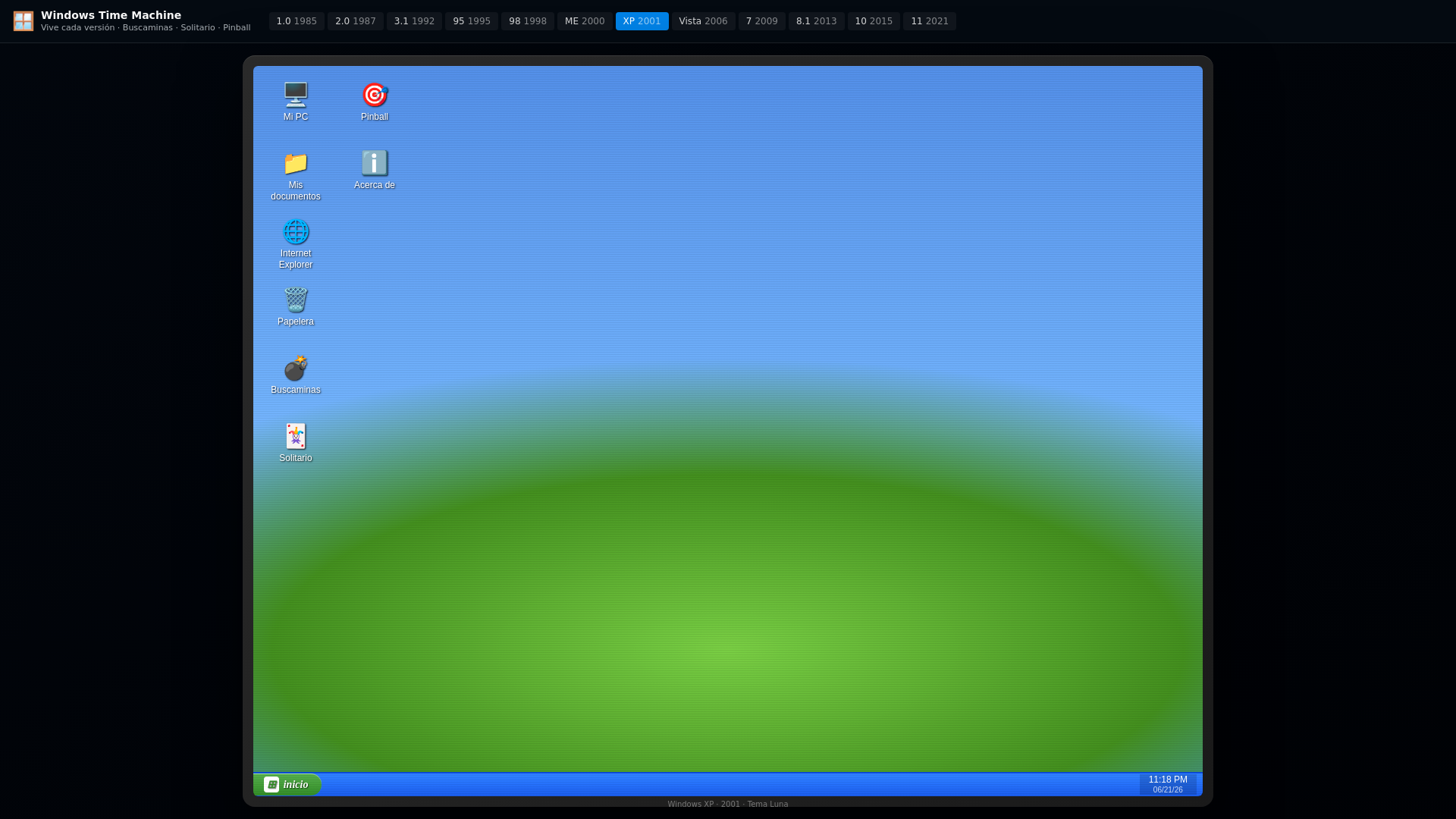Switch to the 11 2021 version tab
Screen dimensions: 1456x819
[x=930, y=21]
